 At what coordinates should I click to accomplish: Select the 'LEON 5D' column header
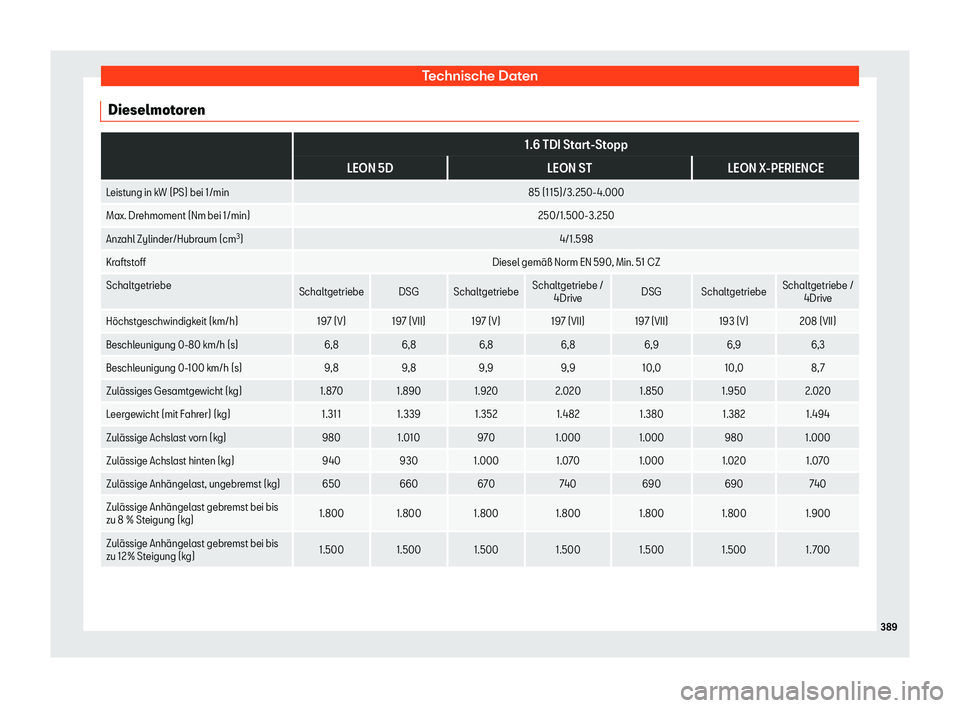(x=370, y=168)
